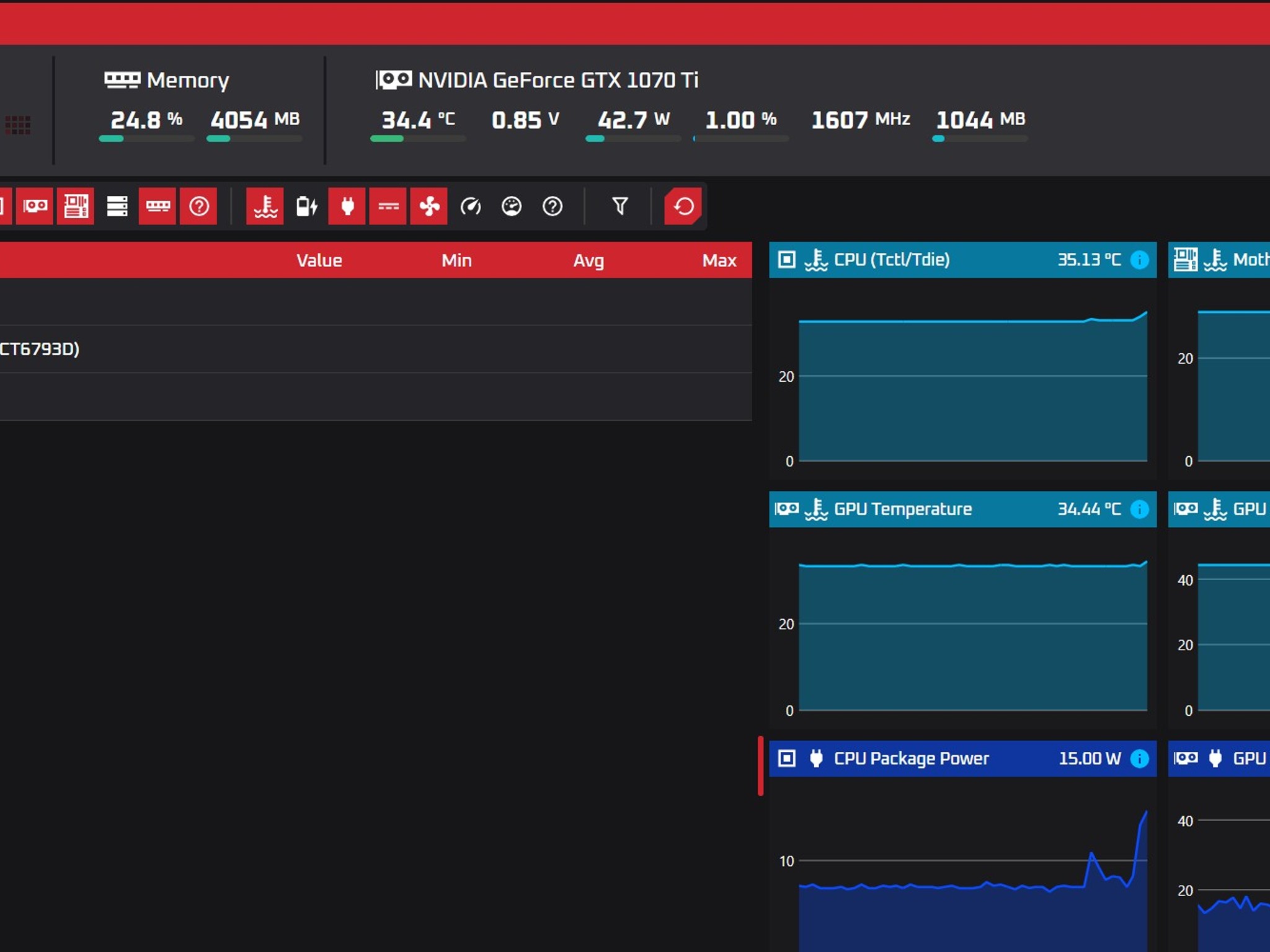Sort table by Min column
Image resolution: width=1270 pixels, height=952 pixels.
[456, 260]
